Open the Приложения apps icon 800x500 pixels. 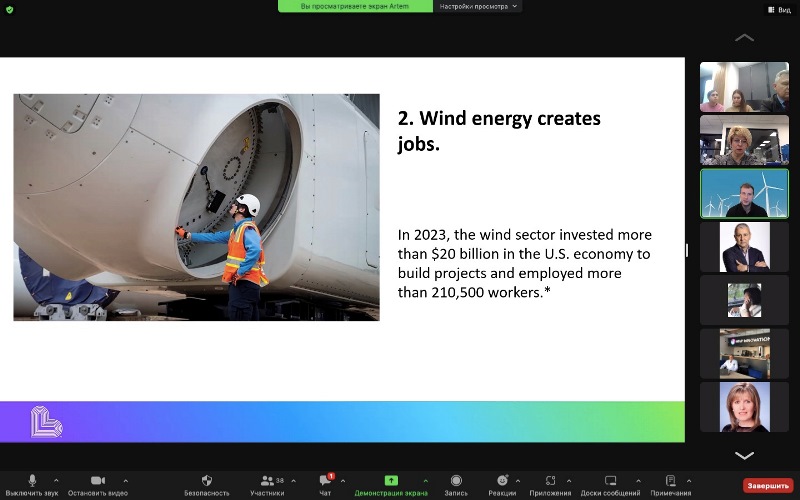tap(550, 481)
